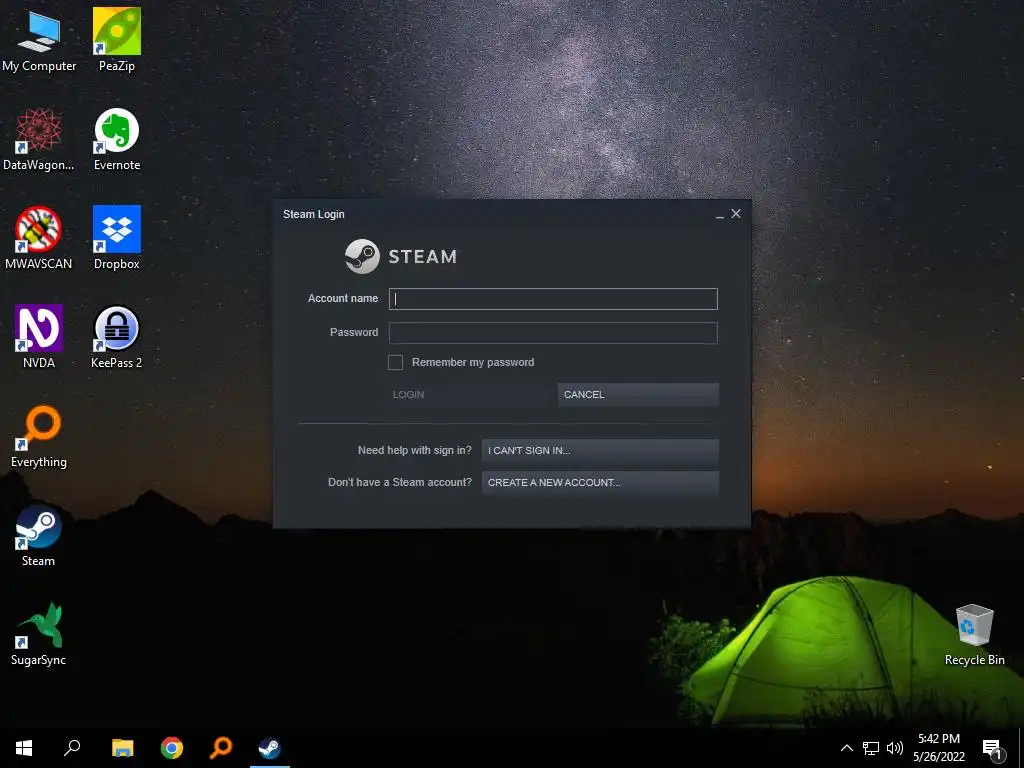Minimize the Steam Login window
The width and height of the screenshot is (1024, 768).
720,214
